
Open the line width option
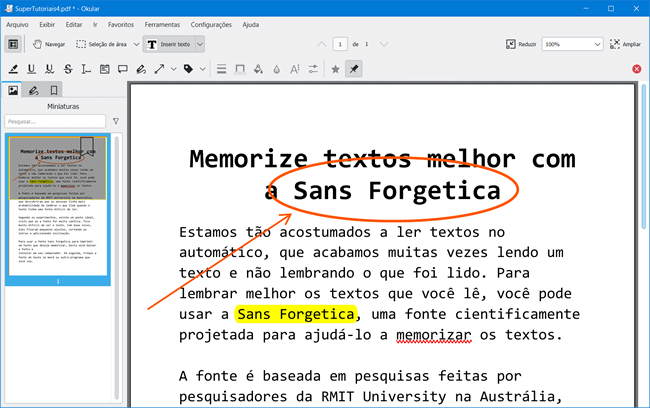pos(222,69)
